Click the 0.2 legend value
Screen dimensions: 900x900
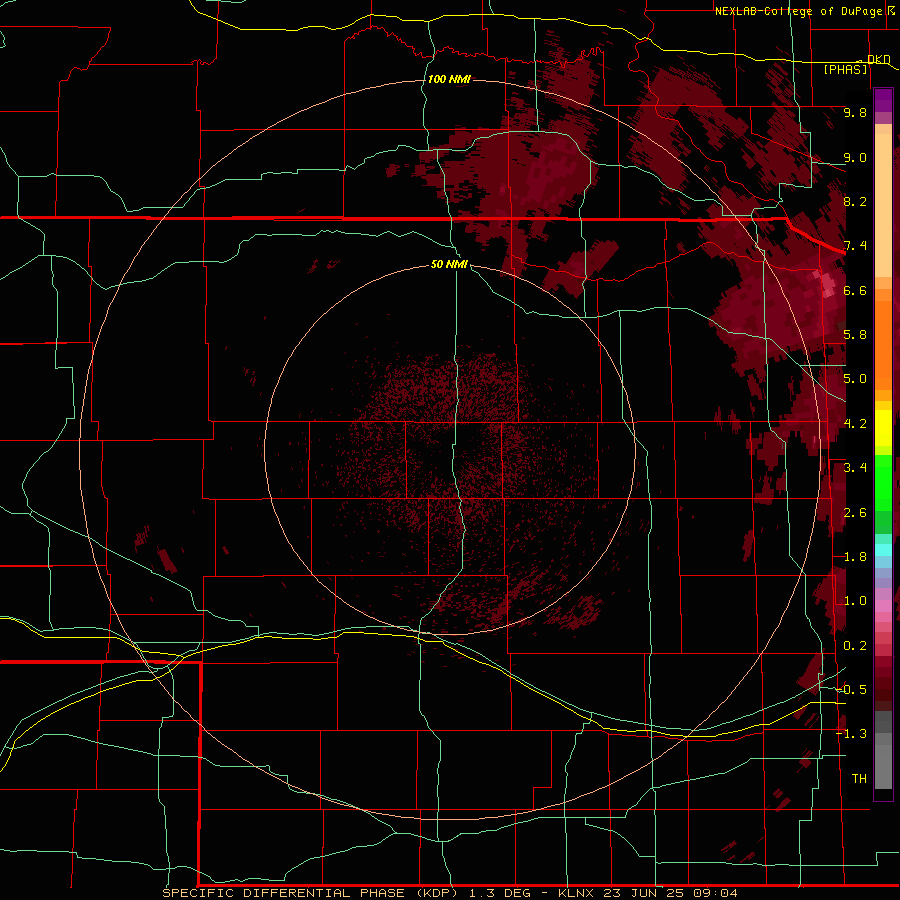pos(855,646)
